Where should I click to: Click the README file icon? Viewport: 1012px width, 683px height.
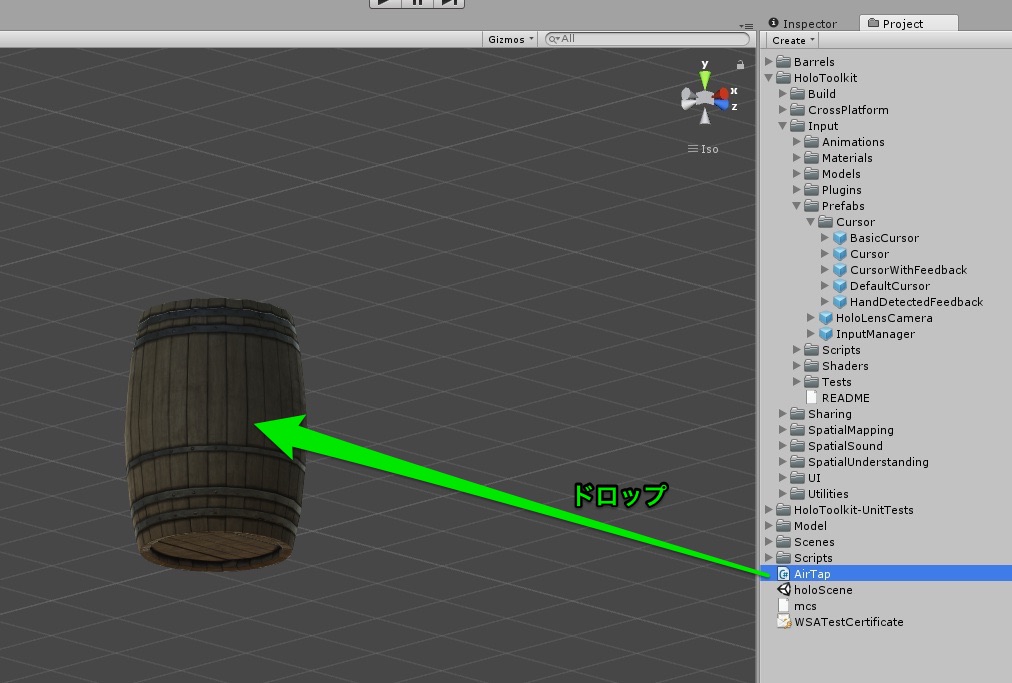click(811, 398)
